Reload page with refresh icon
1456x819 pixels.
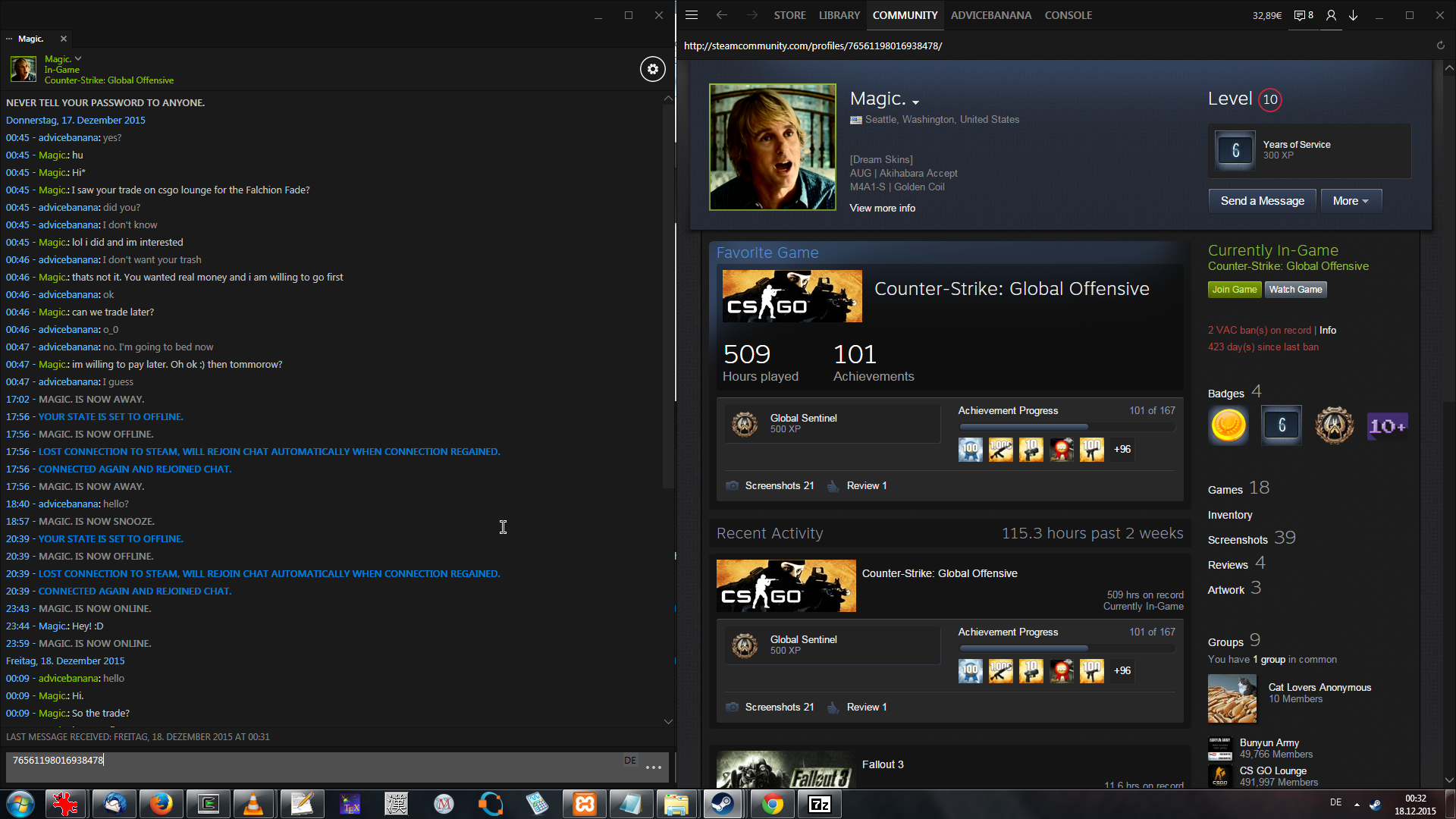(1440, 45)
